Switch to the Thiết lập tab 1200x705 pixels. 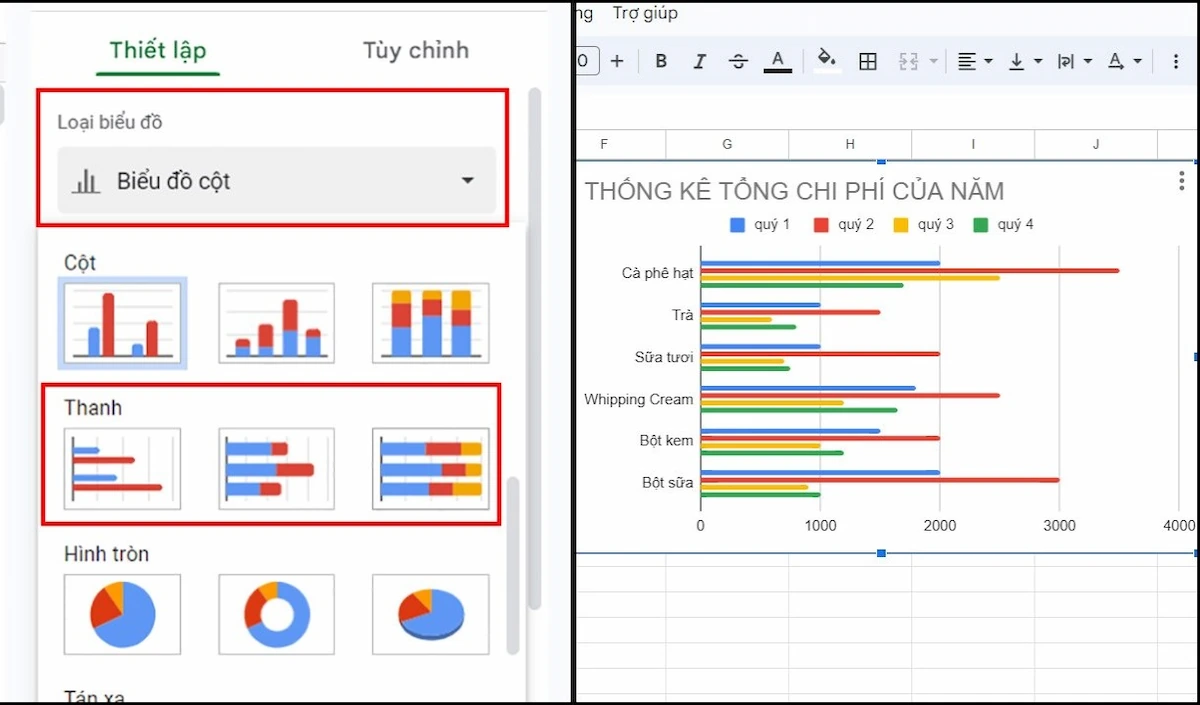point(158,50)
